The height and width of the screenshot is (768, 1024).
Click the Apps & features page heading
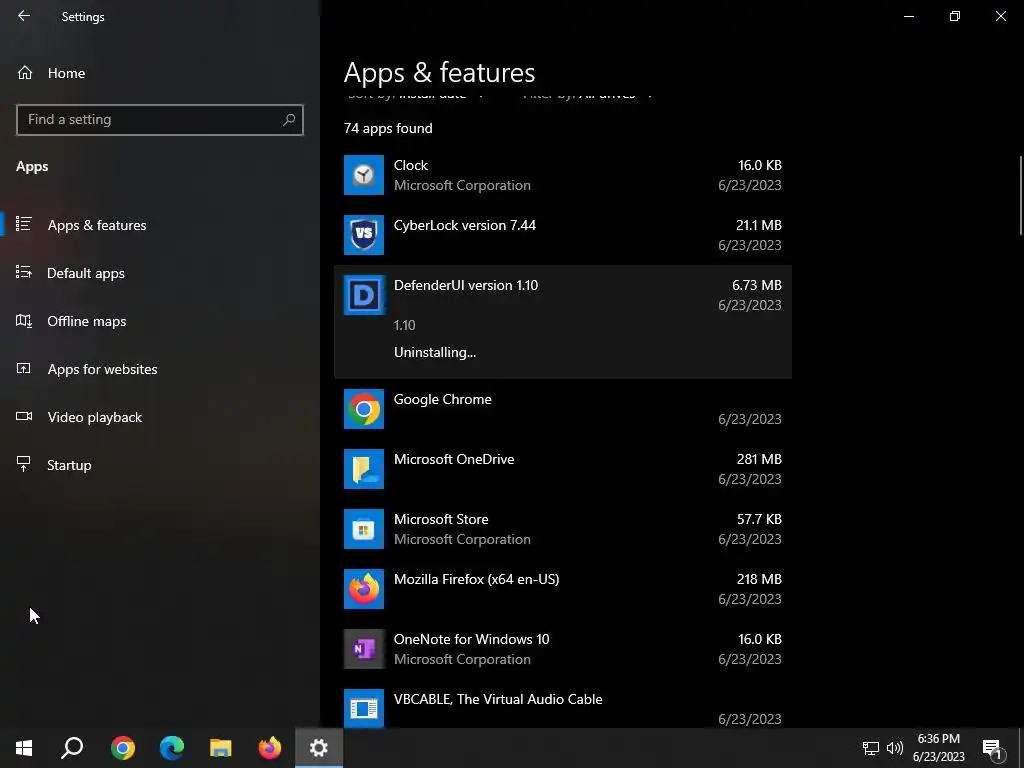(440, 72)
